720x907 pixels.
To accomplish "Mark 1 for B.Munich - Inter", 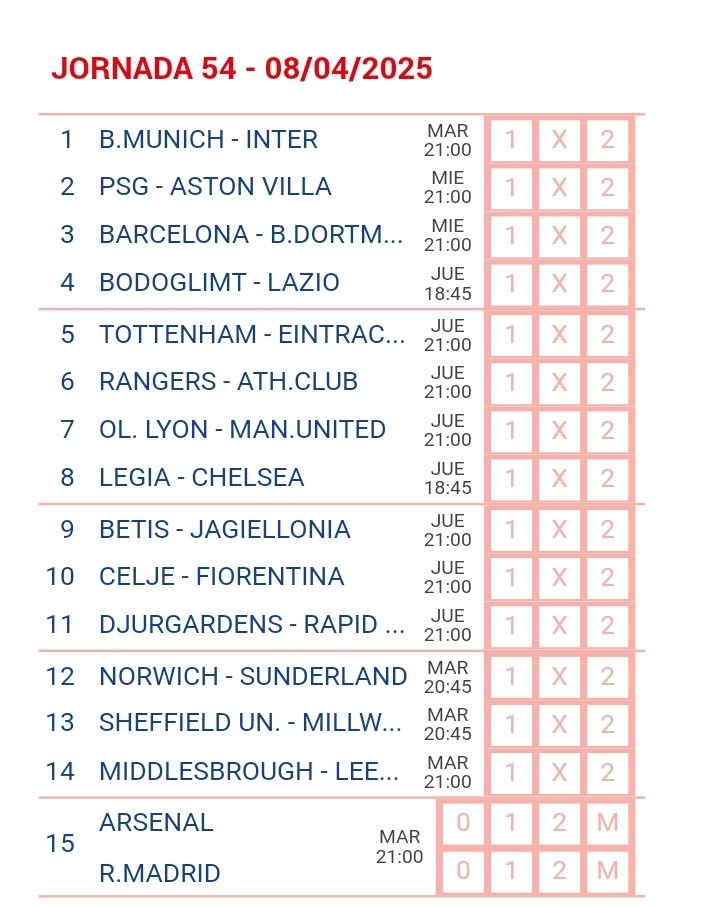I will pyautogui.click(x=511, y=141).
